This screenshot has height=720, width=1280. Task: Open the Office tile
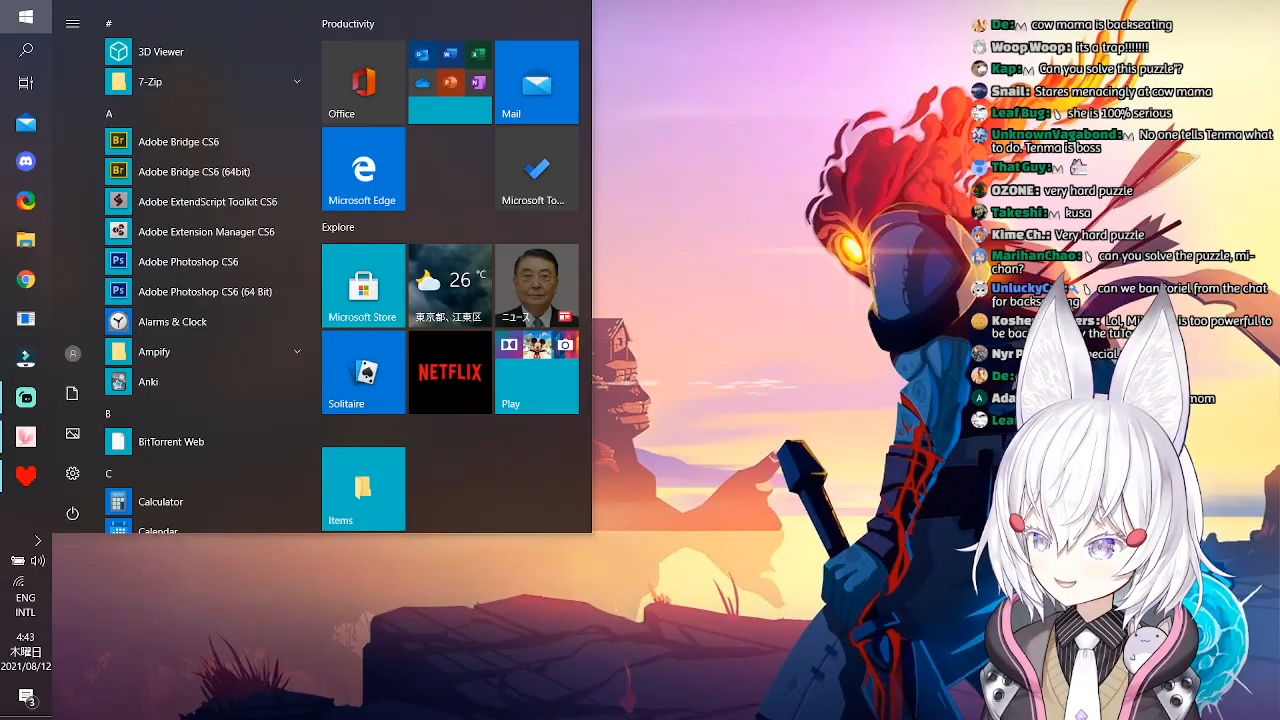tap(364, 82)
